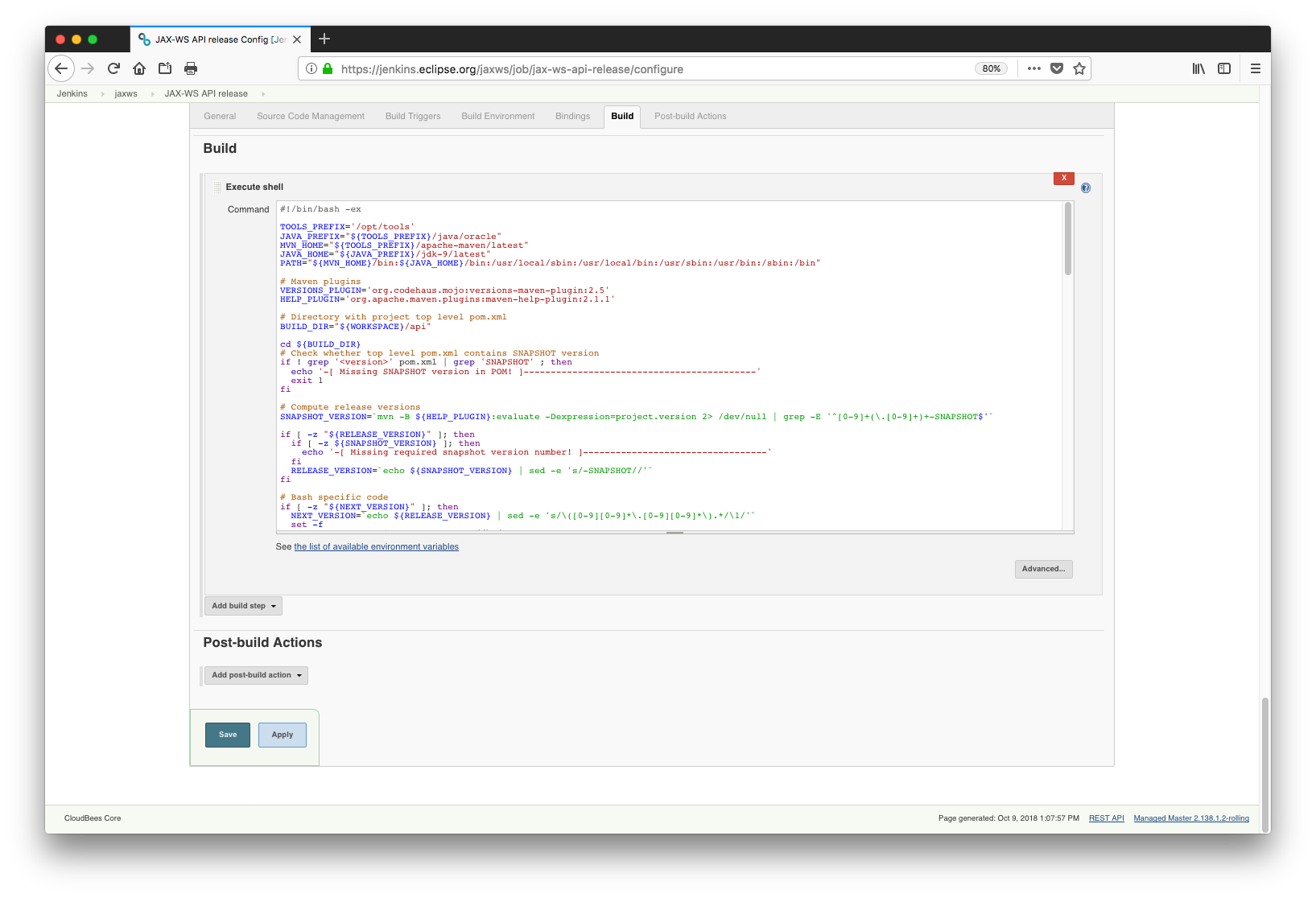This screenshot has width=1316, height=898.
Task: Switch to the Bindings tab
Action: 572,117
